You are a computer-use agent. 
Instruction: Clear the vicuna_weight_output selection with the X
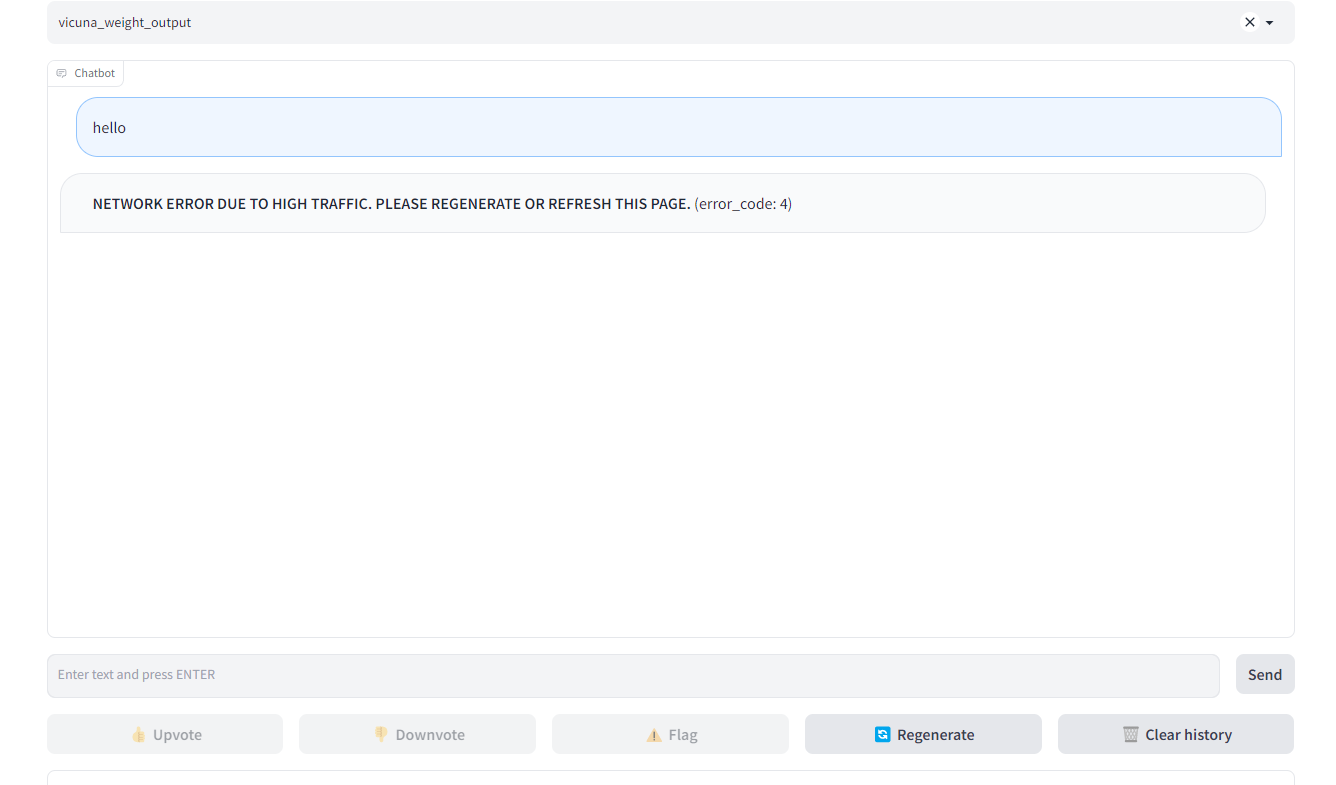[x=1249, y=22]
